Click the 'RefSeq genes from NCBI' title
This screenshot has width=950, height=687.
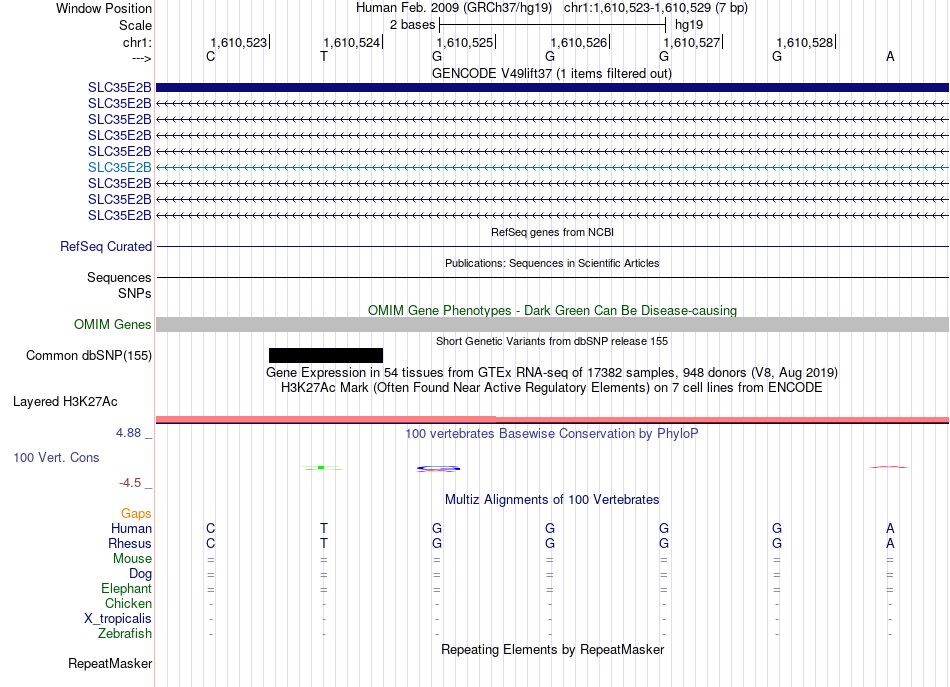click(552, 232)
